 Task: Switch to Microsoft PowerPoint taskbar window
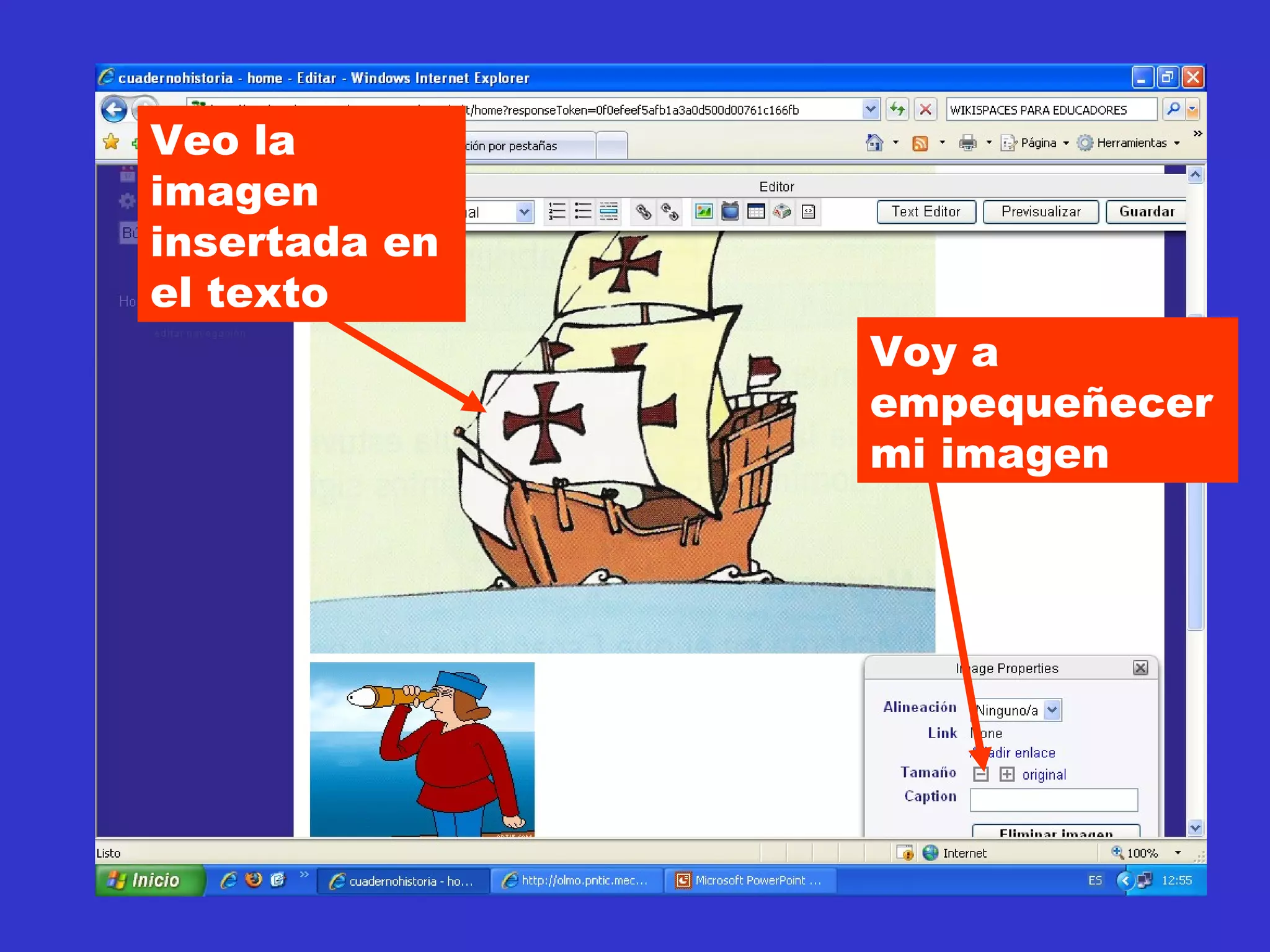pos(750,880)
